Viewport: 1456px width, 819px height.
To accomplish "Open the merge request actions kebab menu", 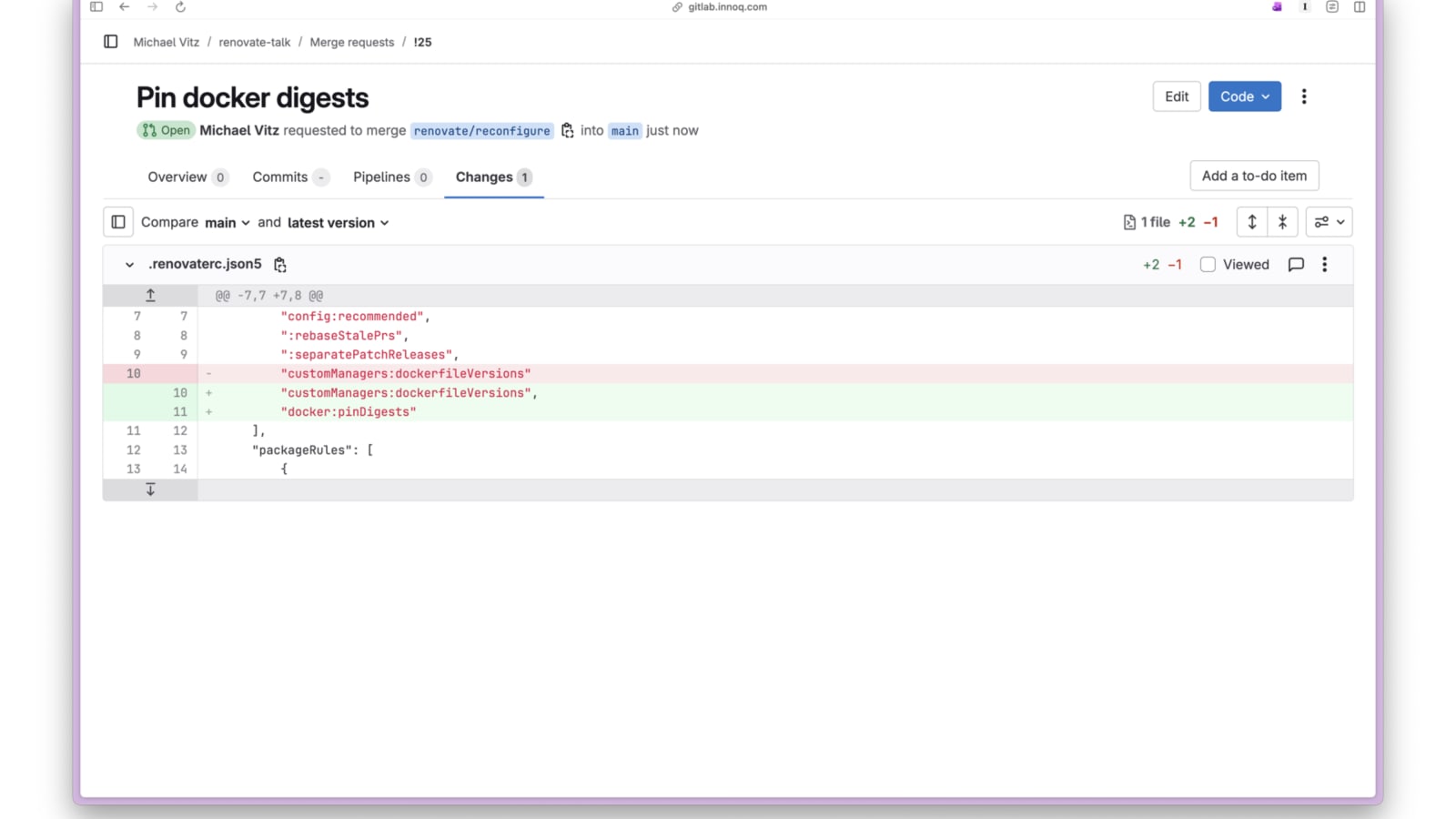I will (1304, 96).
